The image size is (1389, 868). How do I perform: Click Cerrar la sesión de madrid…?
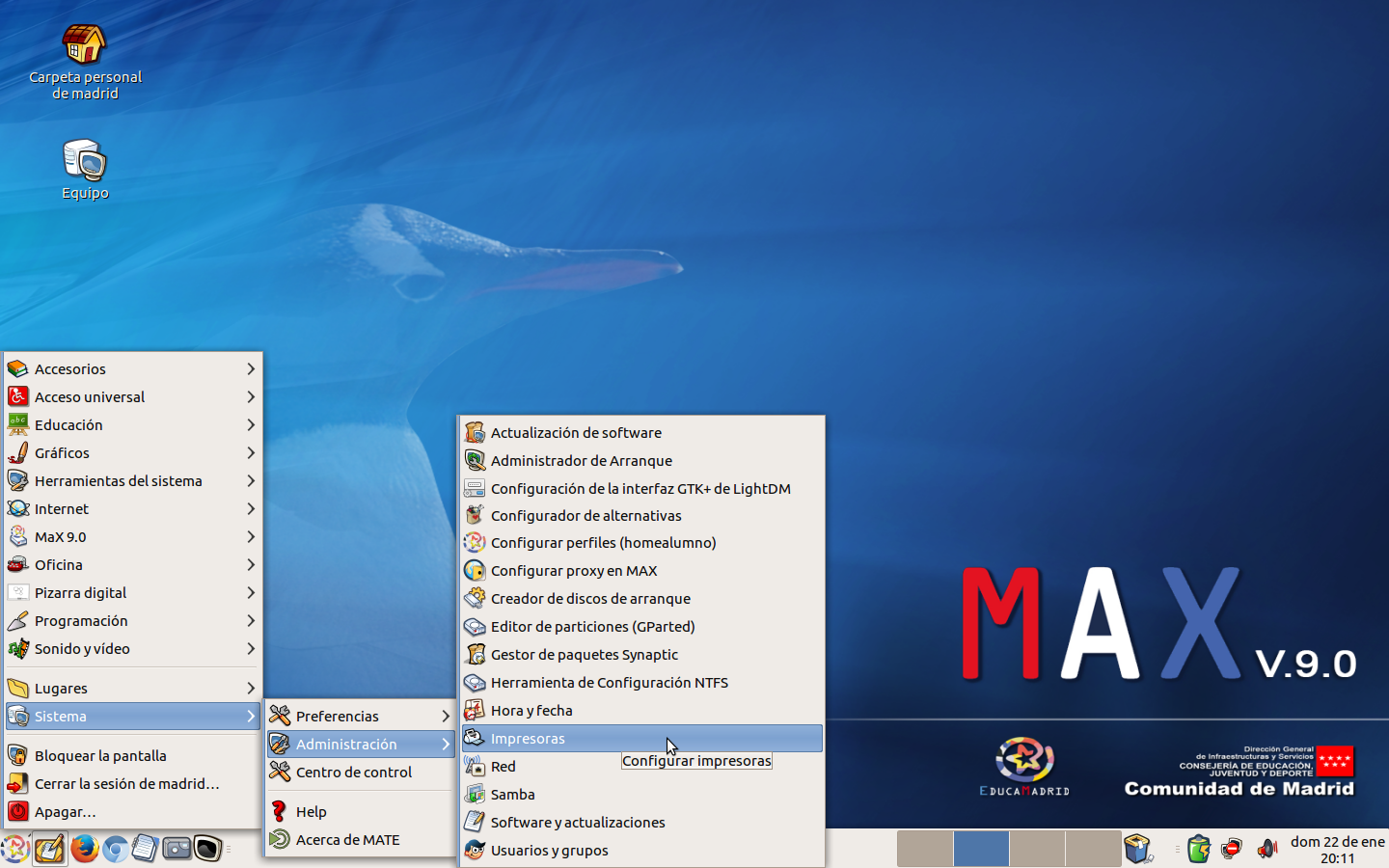point(132,784)
